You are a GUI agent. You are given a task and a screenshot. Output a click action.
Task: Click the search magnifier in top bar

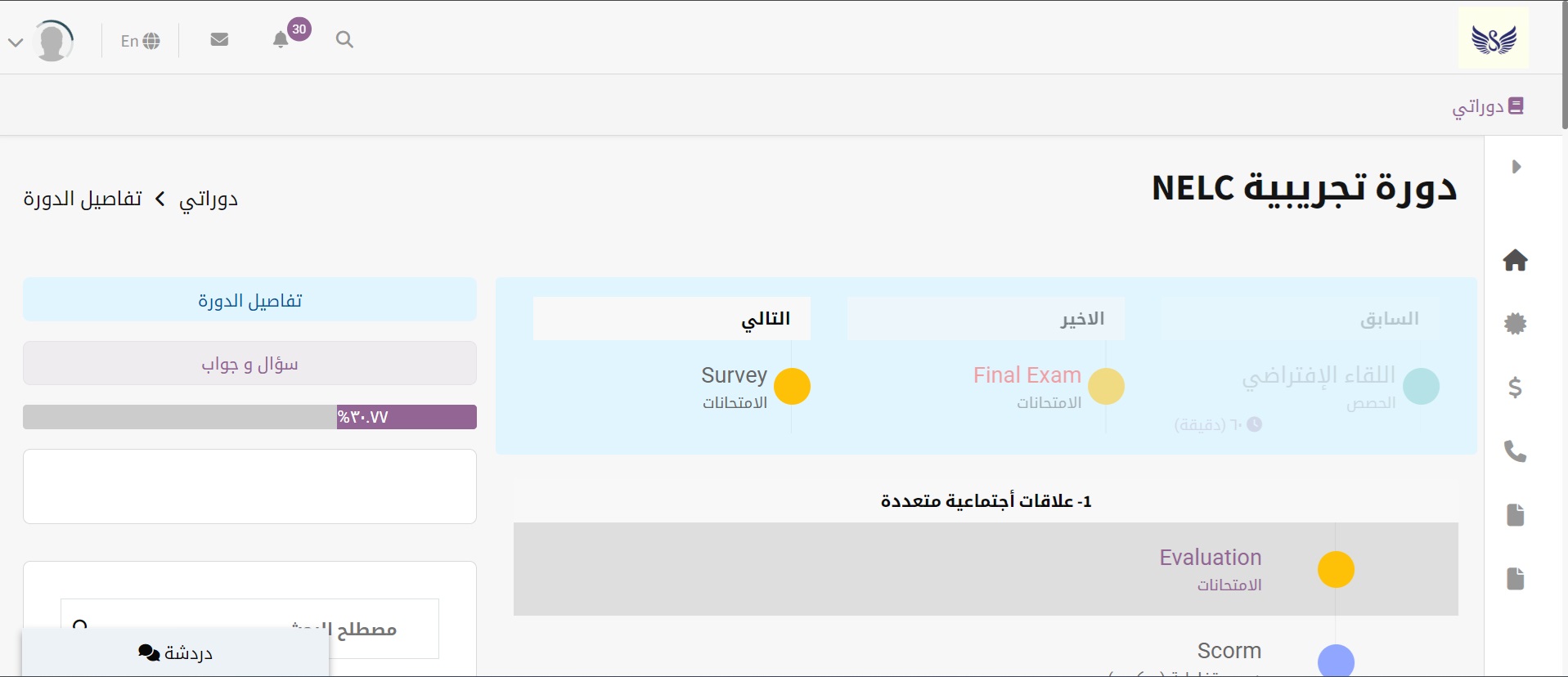344,39
